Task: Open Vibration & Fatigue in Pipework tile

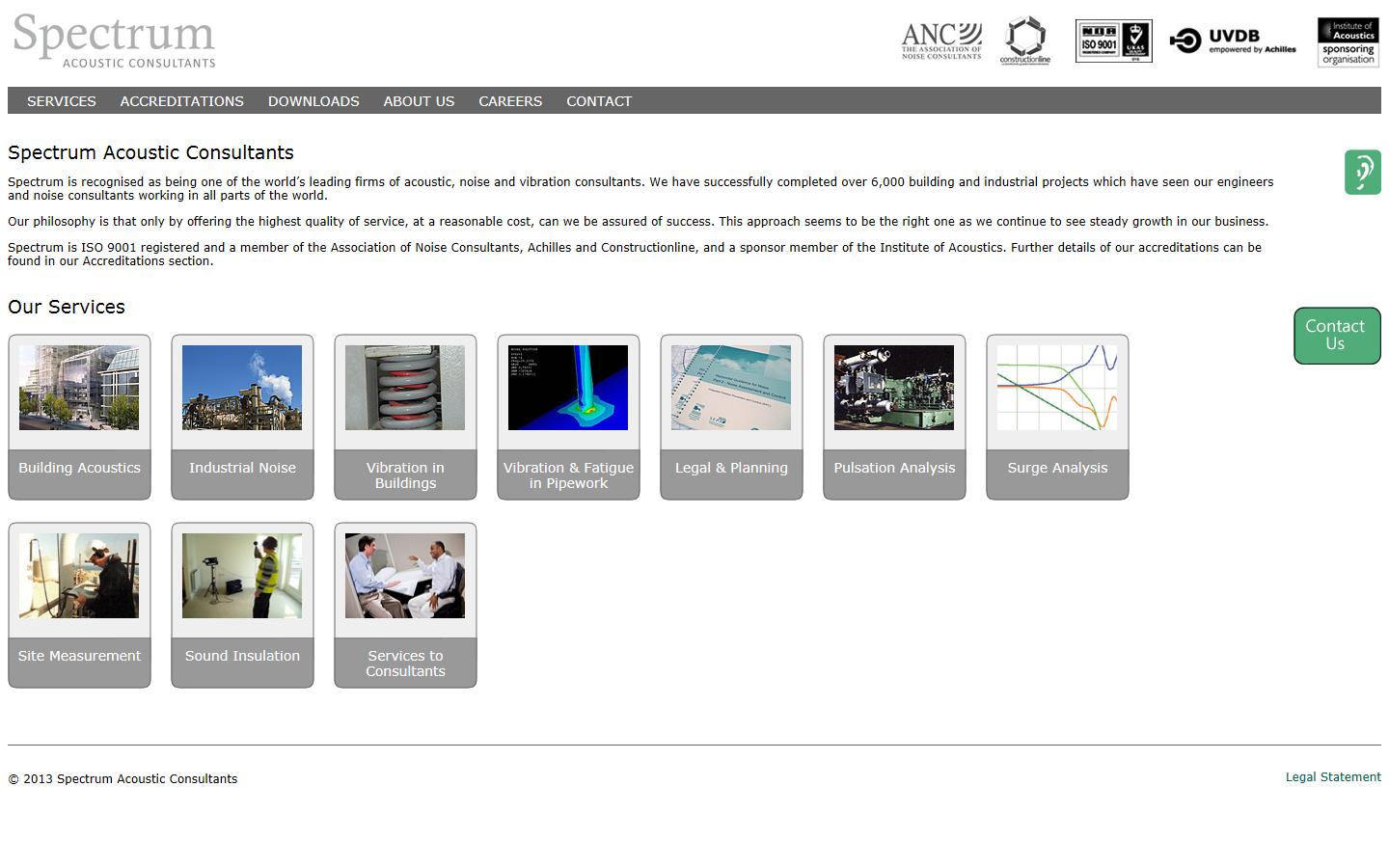Action: click(568, 417)
